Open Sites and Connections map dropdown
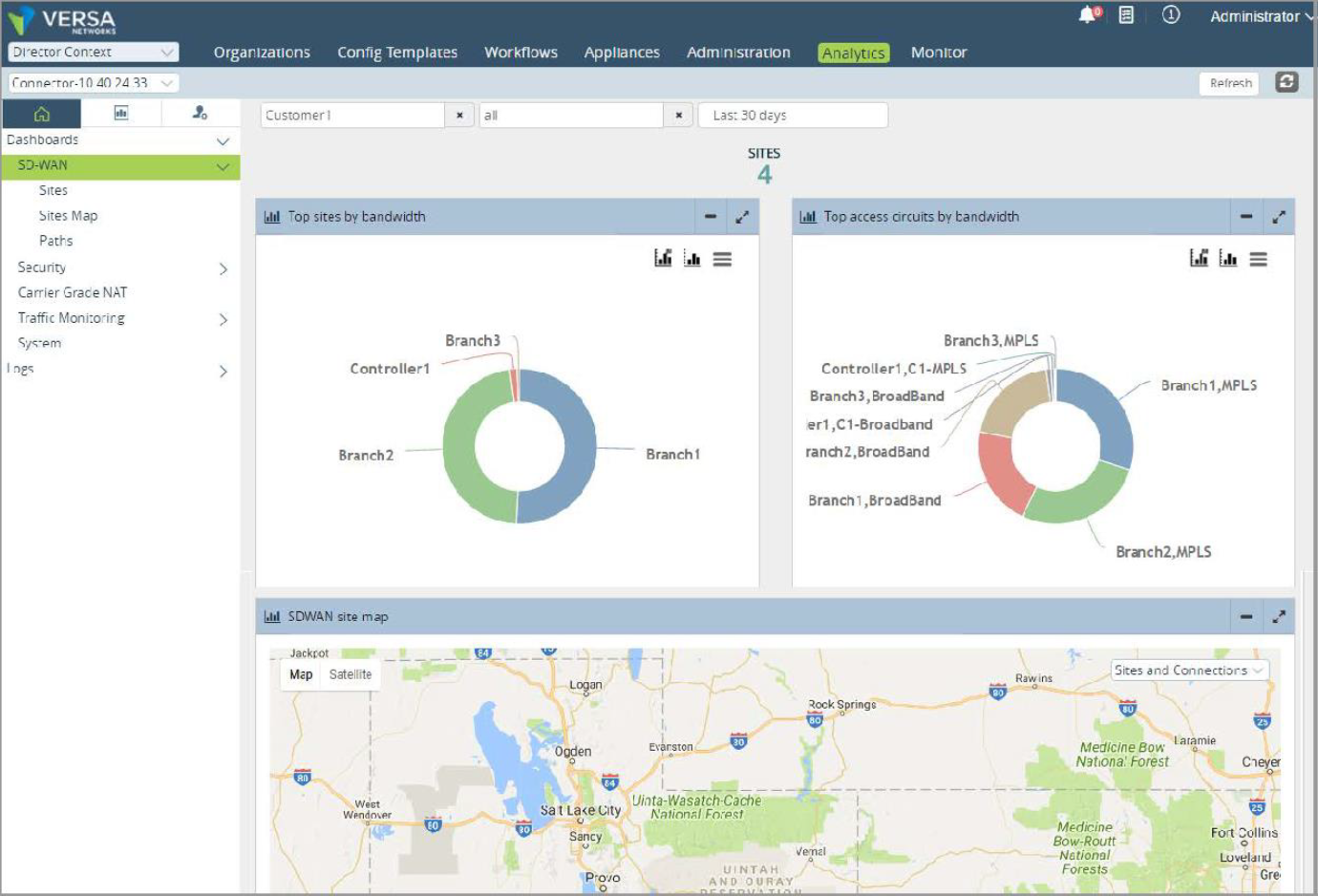 [1189, 671]
